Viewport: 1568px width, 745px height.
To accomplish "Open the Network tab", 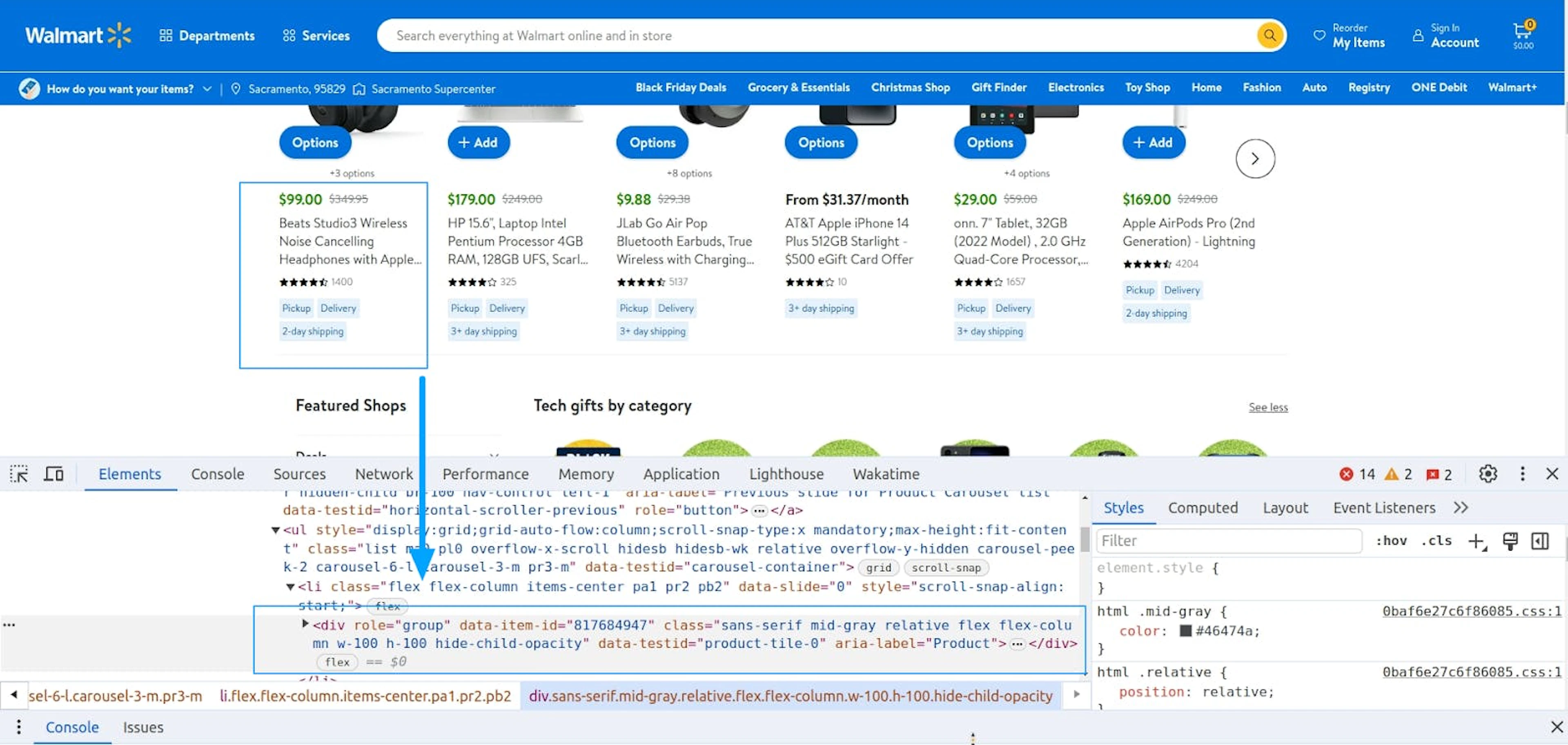I will [x=383, y=473].
